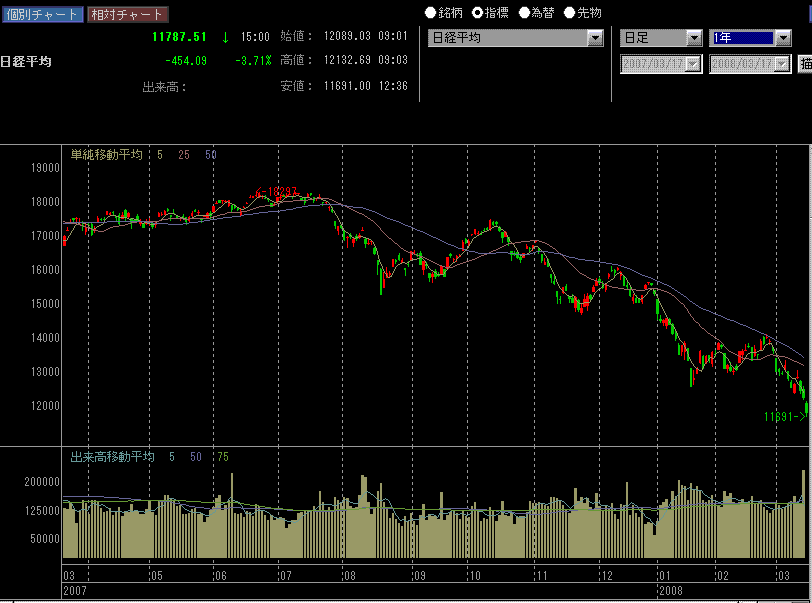This screenshot has height=603, width=812.
Task: Click the 単純移動平均 legend label
Action: coord(106,155)
